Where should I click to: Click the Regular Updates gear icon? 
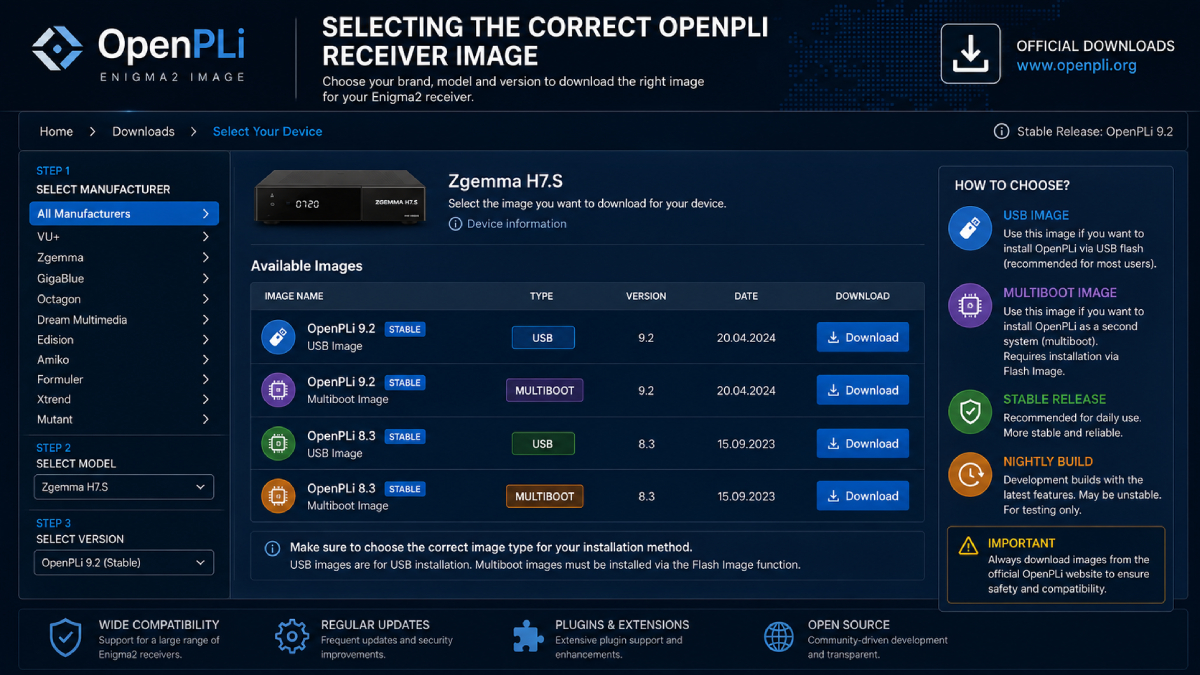coord(292,637)
